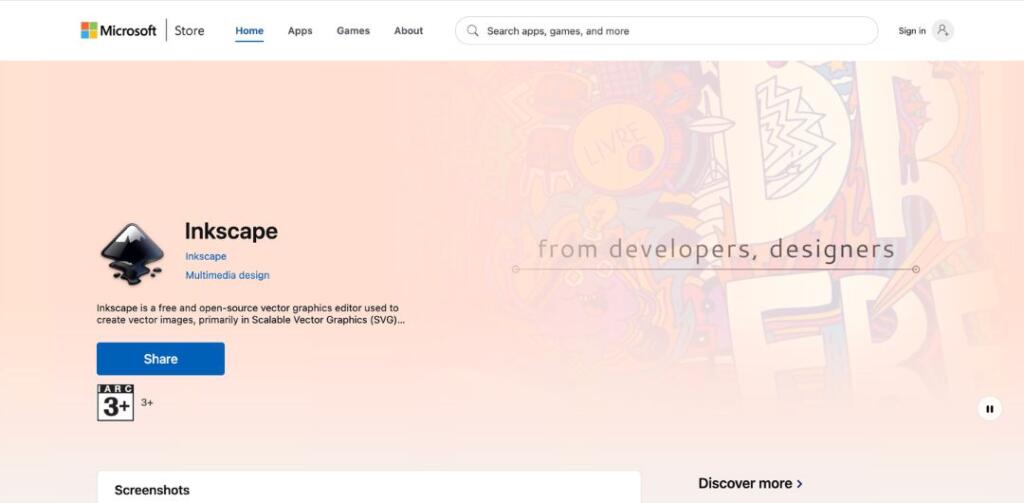Click the user avatar icon
Image resolution: width=1024 pixels, height=503 pixels.
pyautogui.click(x=942, y=31)
